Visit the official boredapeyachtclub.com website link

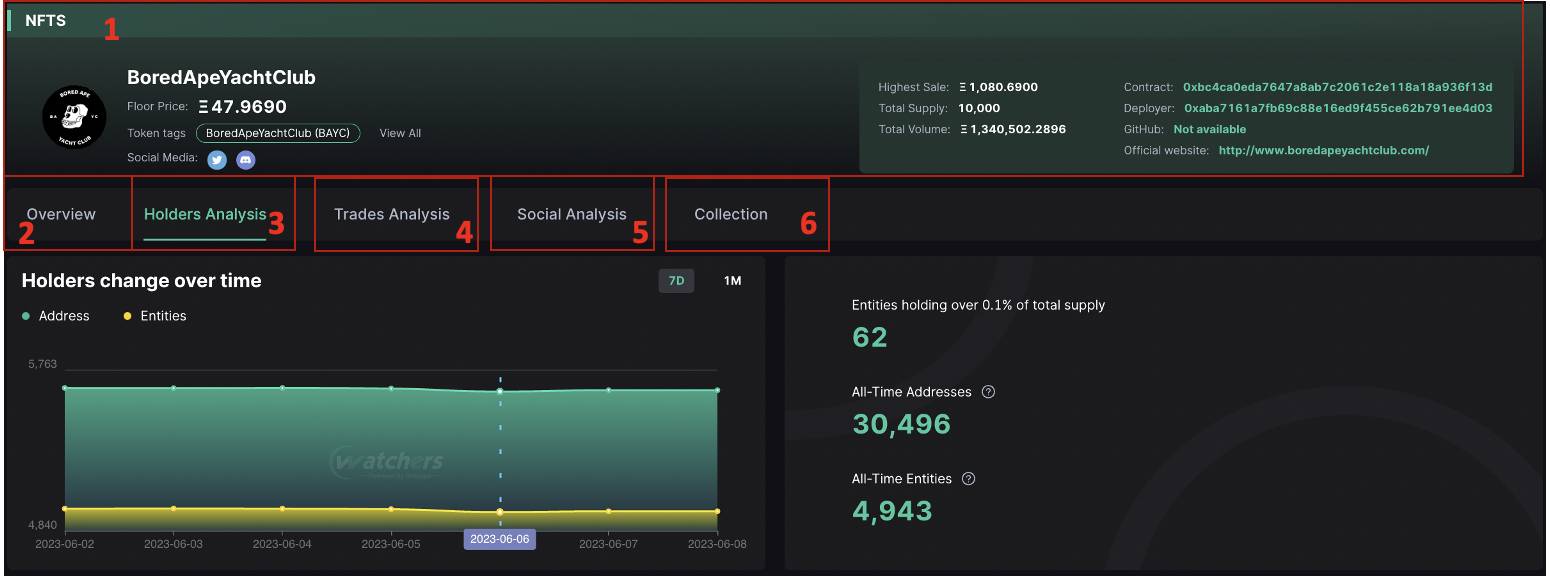click(1324, 150)
